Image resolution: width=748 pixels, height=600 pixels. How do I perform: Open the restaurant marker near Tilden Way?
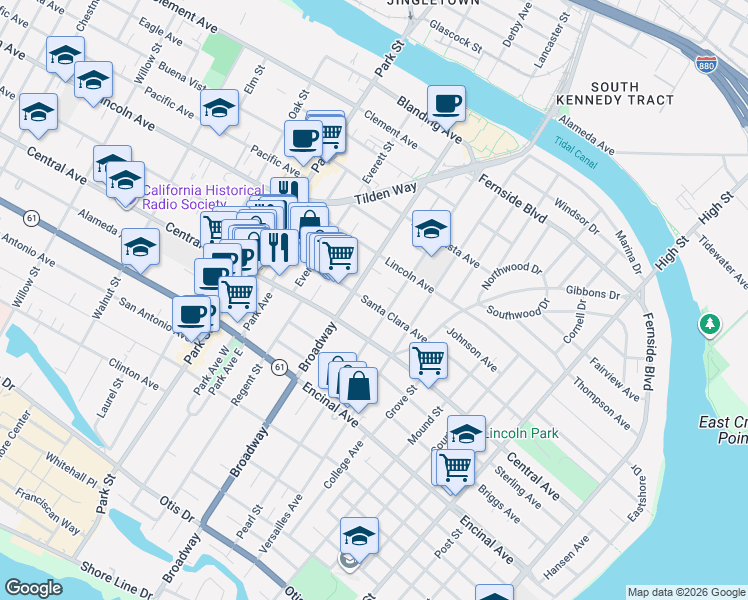[289, 188]
